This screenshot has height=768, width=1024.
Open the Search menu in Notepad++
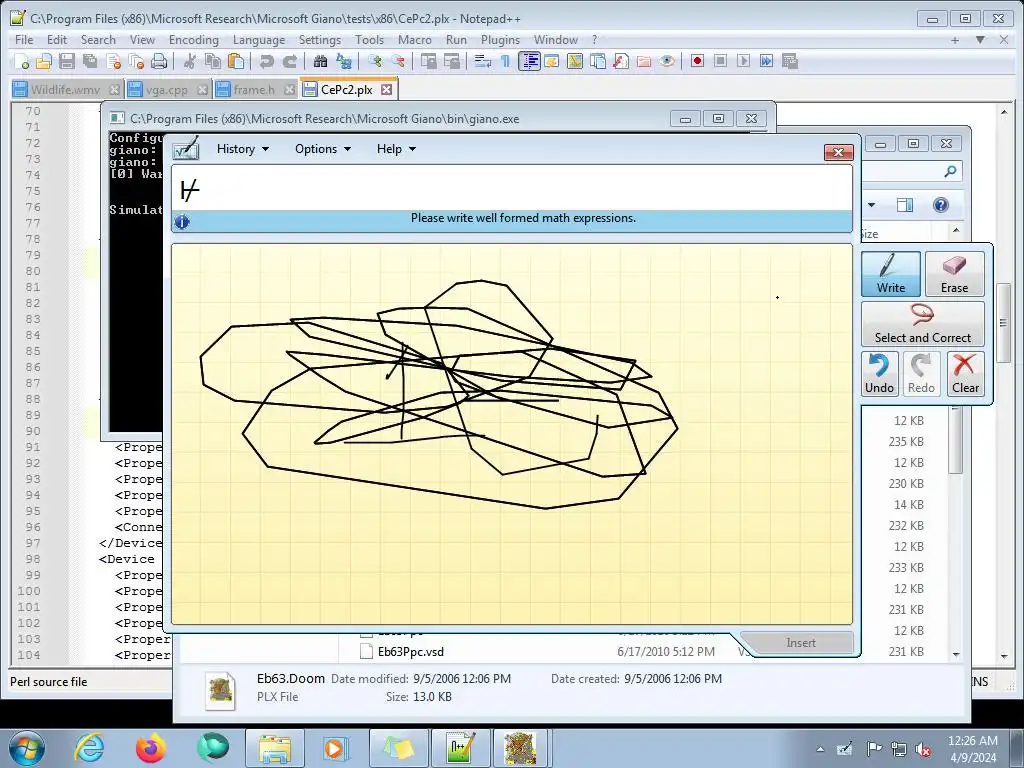(x=98, y=40)
